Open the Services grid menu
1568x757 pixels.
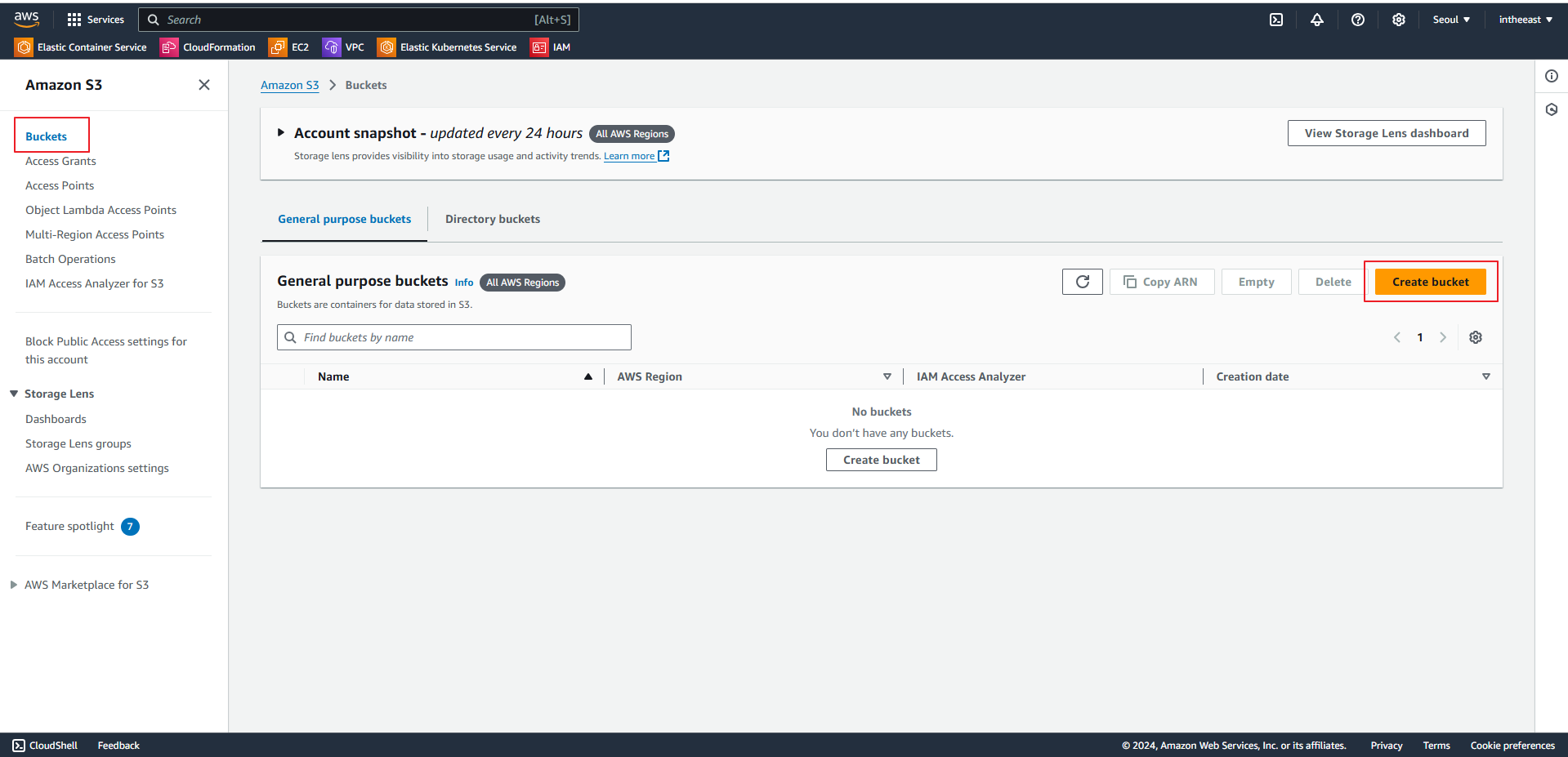(x=96, y=20)
